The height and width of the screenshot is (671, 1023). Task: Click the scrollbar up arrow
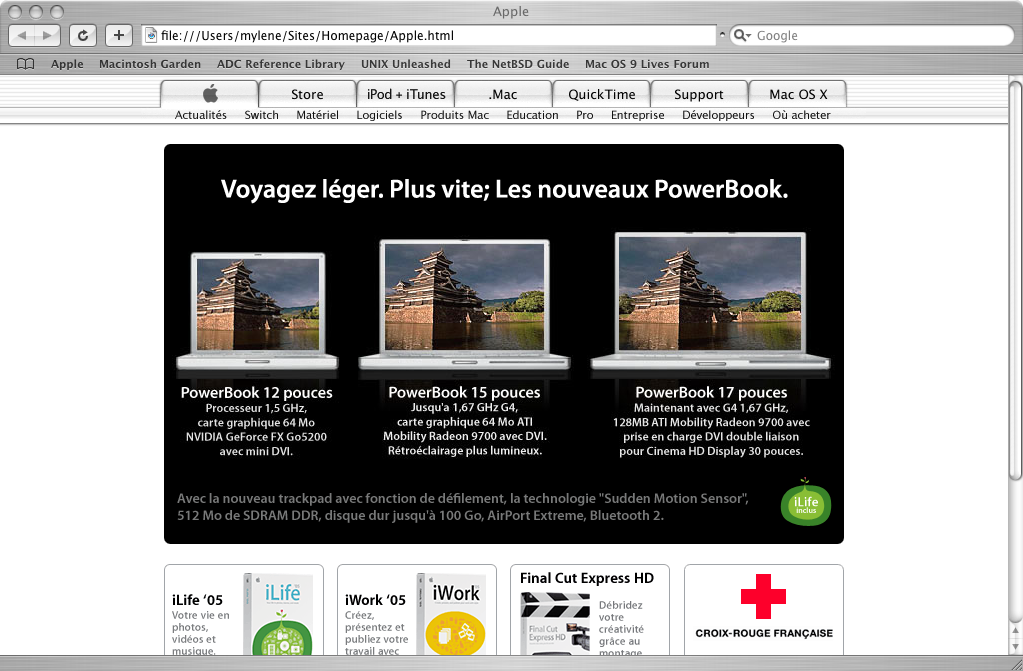(x=1016, y=631)
